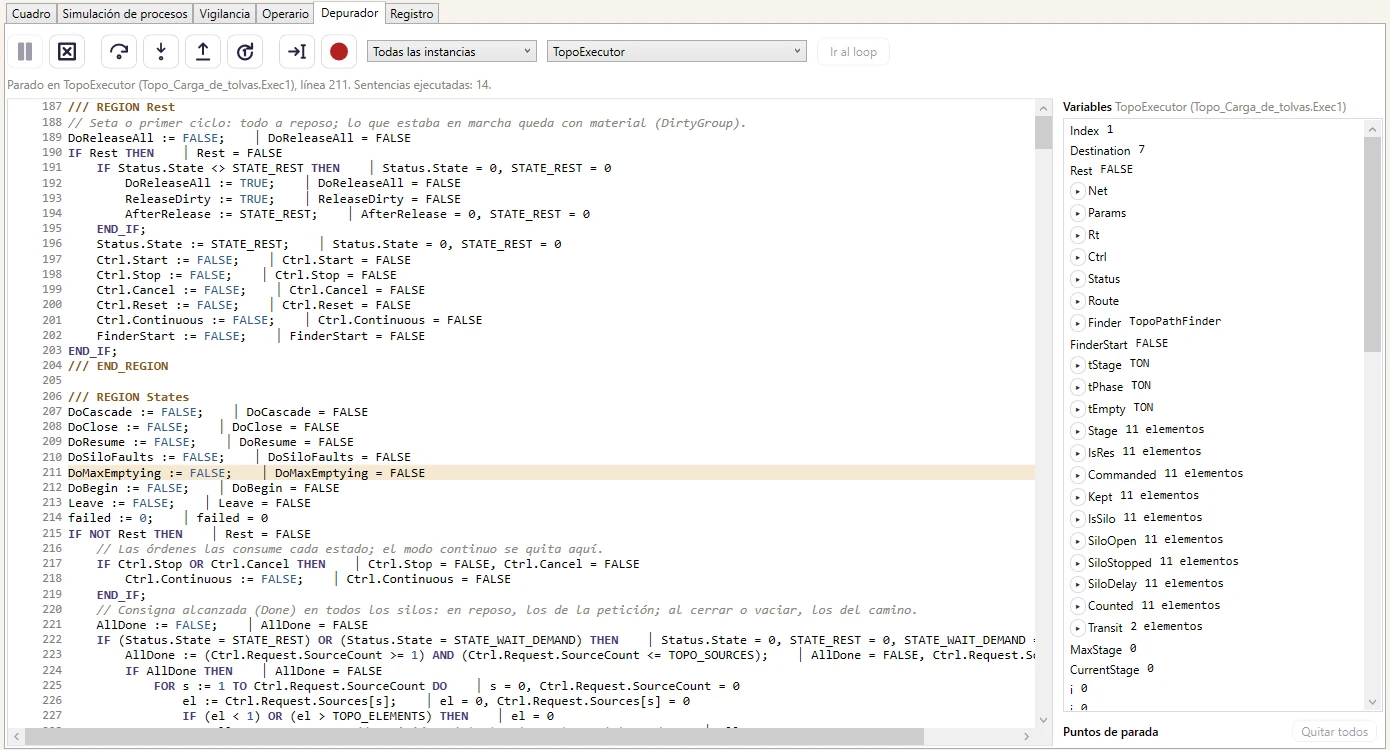The width and height of the screenshot is (1390, 750).
Task: Expand the tStage TON variable
Action: point(1078,365)
